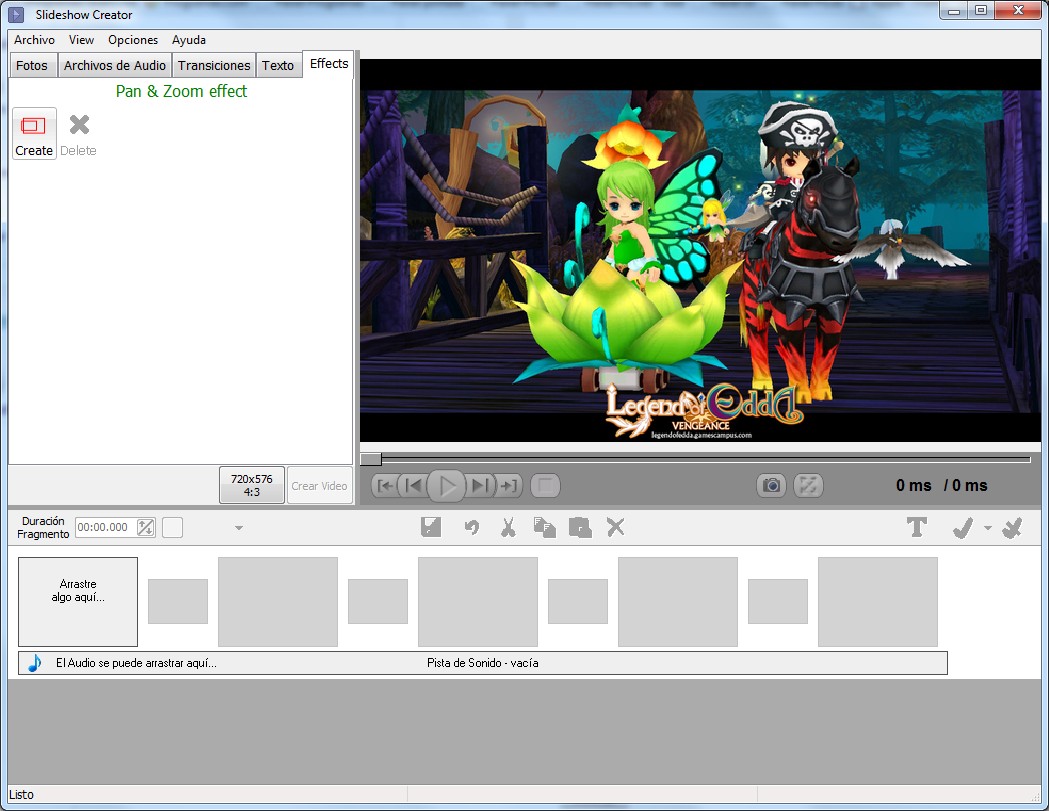
Task: Click the Slideshow Creator title bar icon
Action: point(16,14)
